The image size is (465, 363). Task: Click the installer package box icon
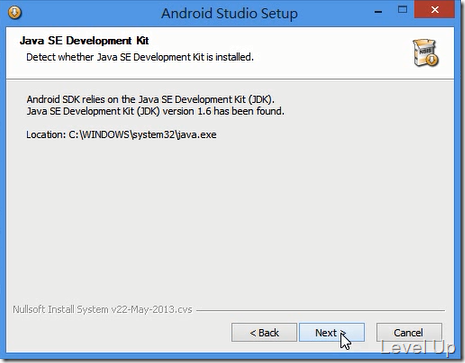425,53
